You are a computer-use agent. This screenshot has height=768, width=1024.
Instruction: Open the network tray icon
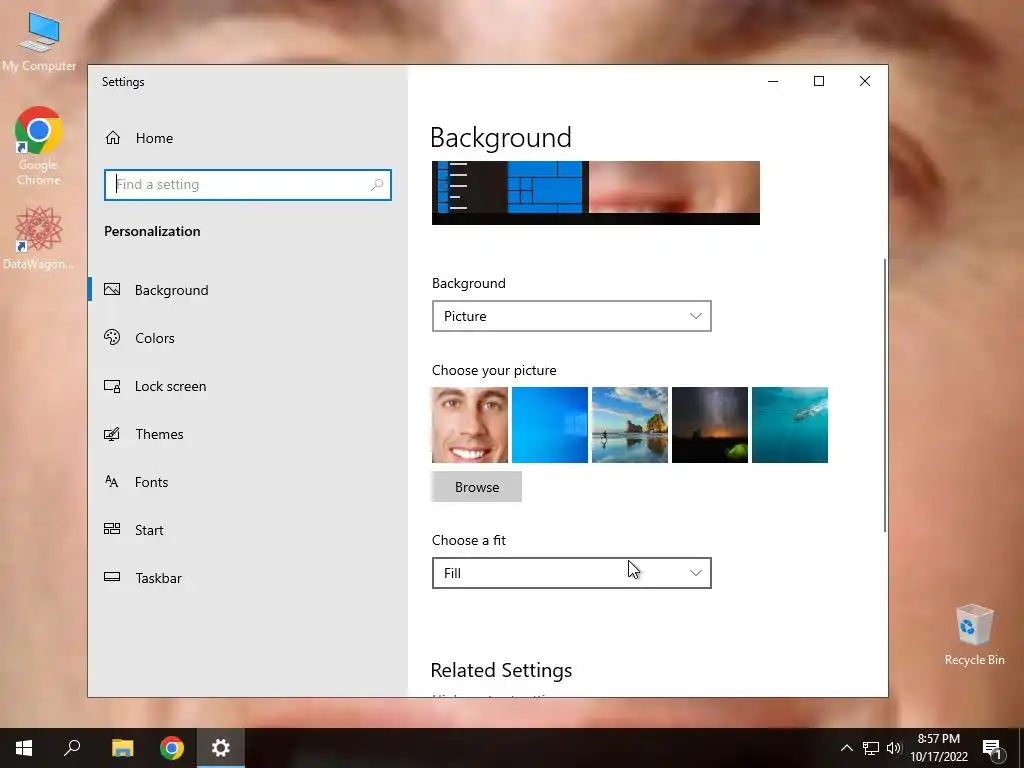point(871,748)
